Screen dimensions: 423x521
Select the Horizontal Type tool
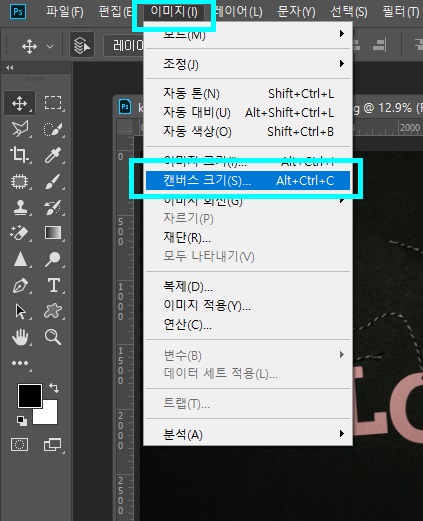(x=53, y=286)
